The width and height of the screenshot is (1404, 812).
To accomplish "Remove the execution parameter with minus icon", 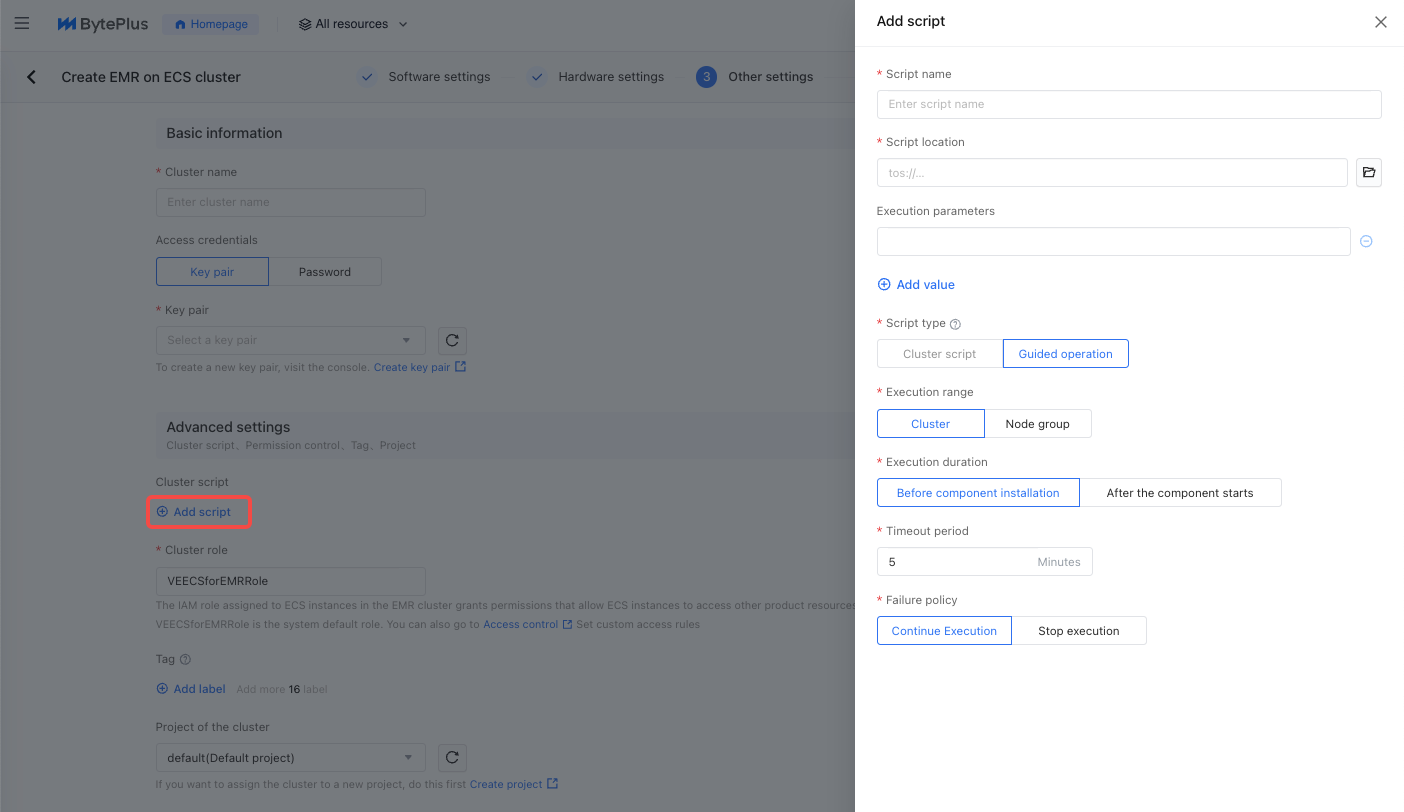I will coord(1366,241).
